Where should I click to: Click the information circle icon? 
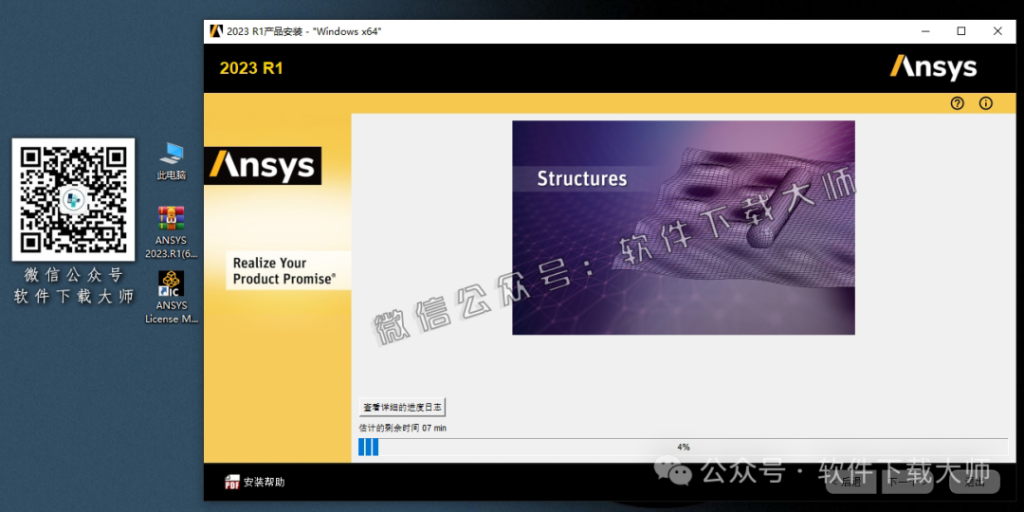tap(985, 103)
